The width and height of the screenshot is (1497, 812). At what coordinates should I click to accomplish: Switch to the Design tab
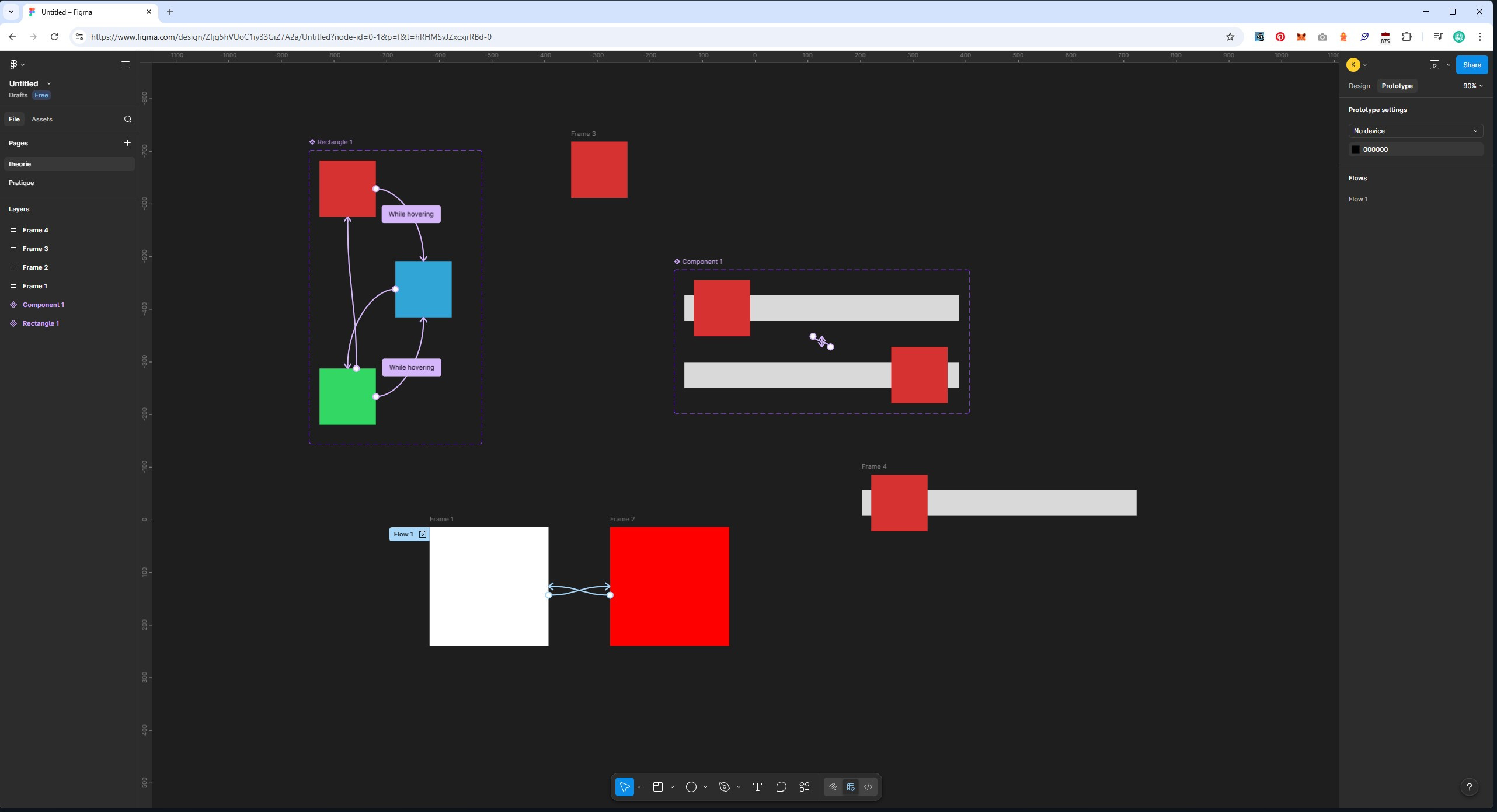coord(1359,86)
